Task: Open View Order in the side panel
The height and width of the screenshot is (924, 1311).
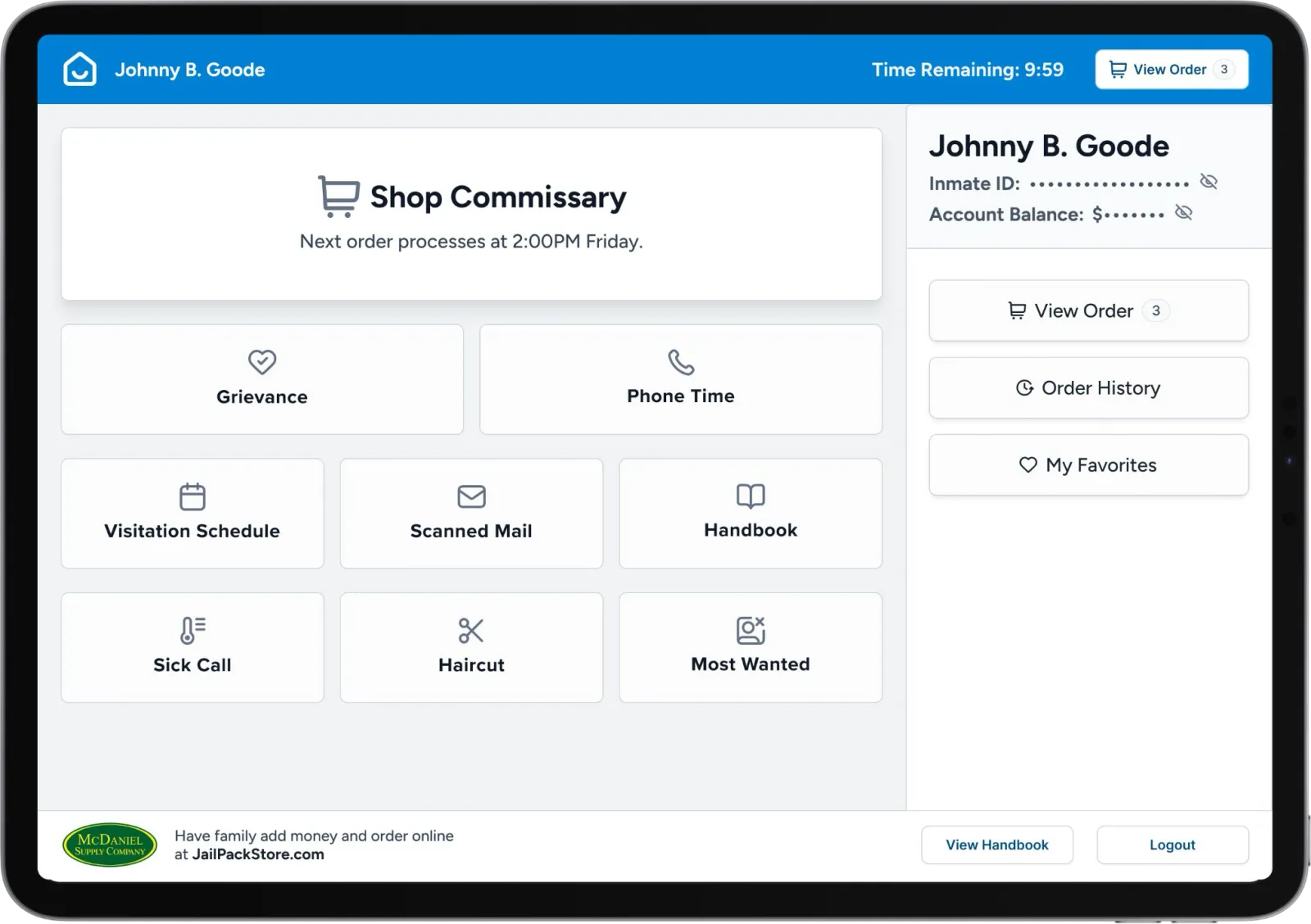Action: pos(1088,310)
